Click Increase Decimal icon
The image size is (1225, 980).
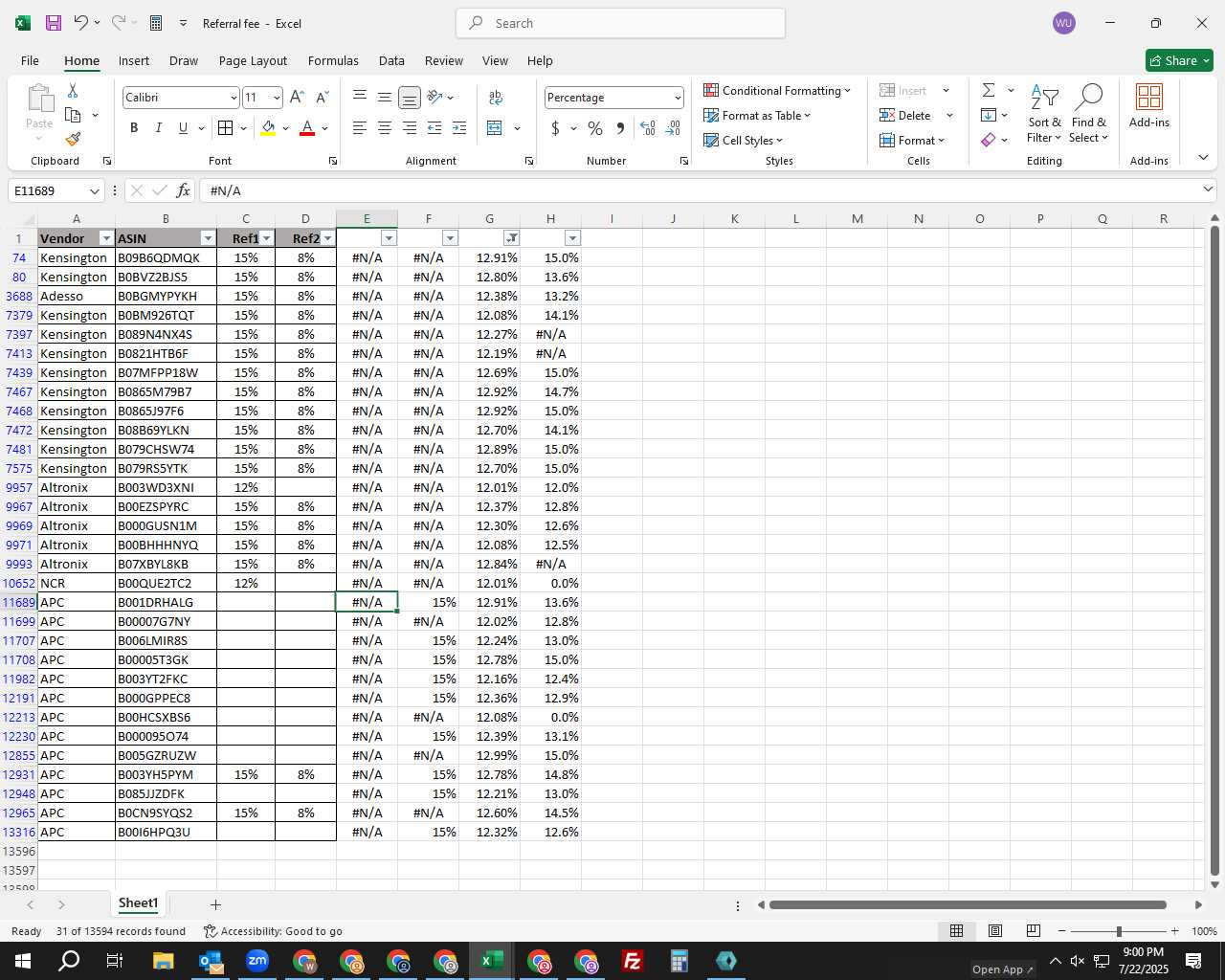tap(648, 127)
